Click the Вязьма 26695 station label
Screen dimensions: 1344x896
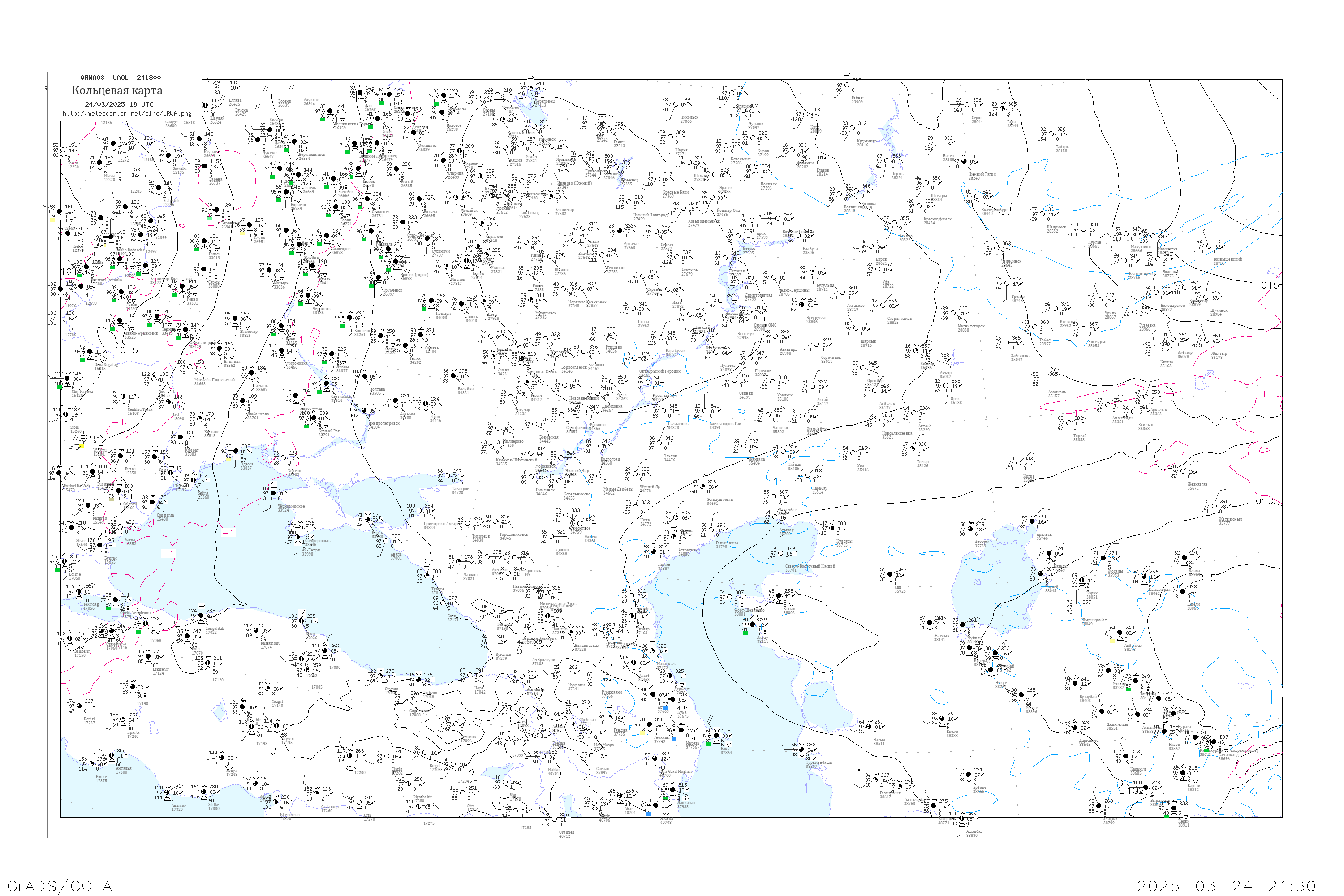[430, 214]
